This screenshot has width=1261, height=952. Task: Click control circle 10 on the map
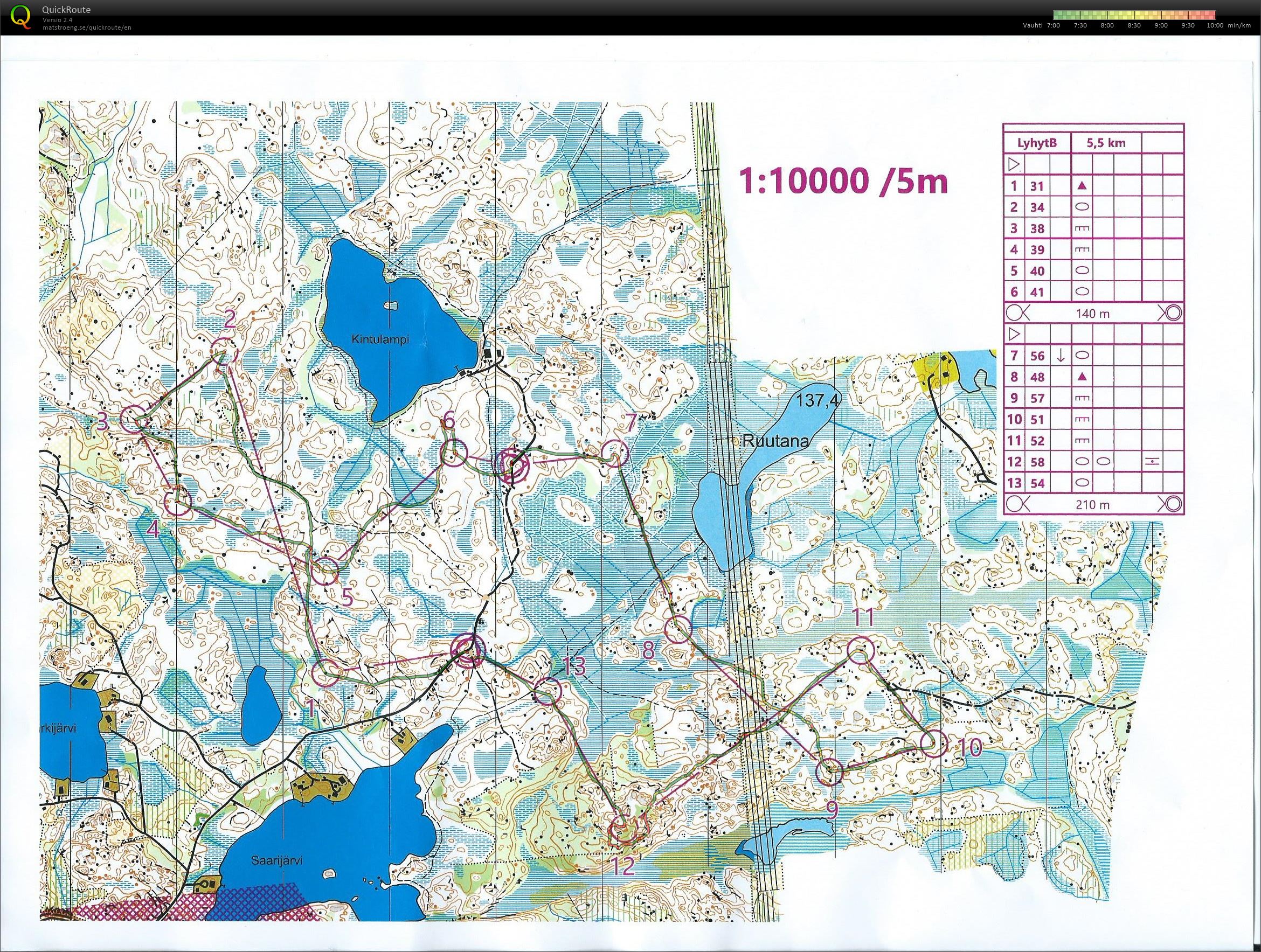click(x=934, y=745)
